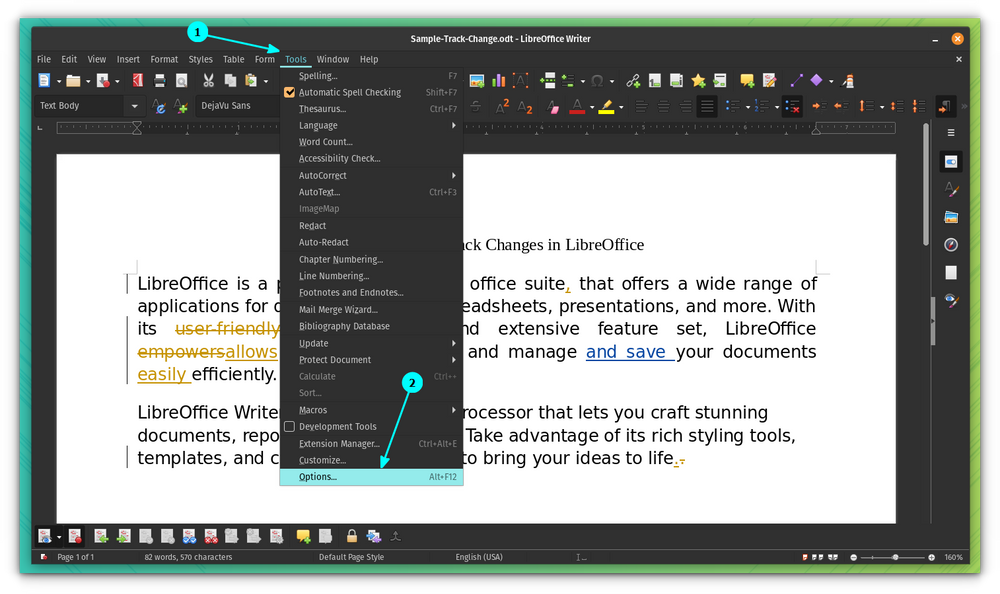1000x594 pixels.
Task: Toggle Development Tools checkbox
Action: (x=290, y=426)
